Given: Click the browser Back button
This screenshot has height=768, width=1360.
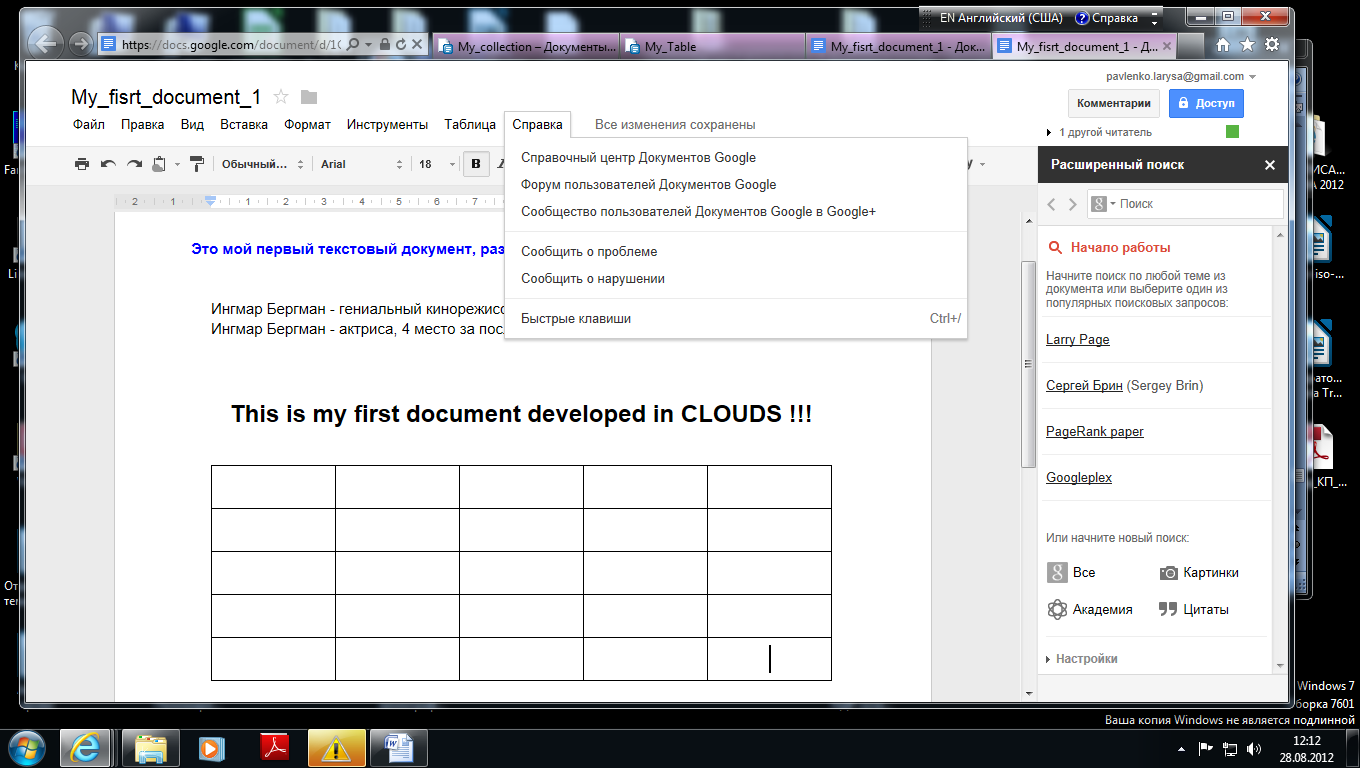Looking at the screenshot, I should 44,43.
